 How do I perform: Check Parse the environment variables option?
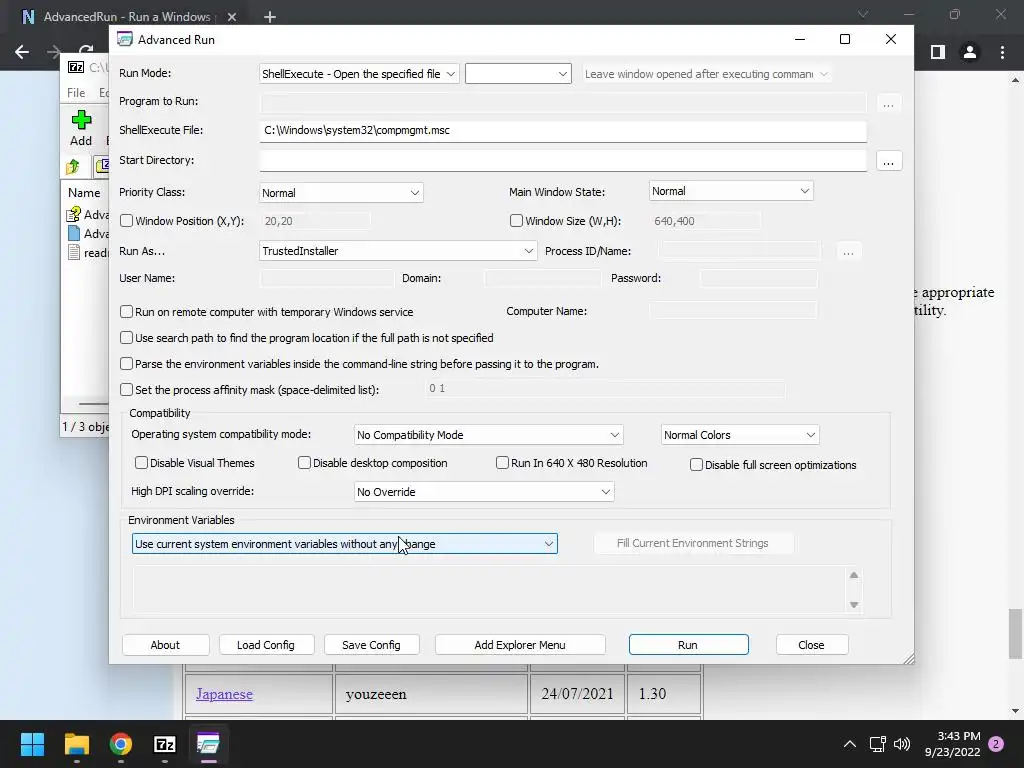click(127, 364)
